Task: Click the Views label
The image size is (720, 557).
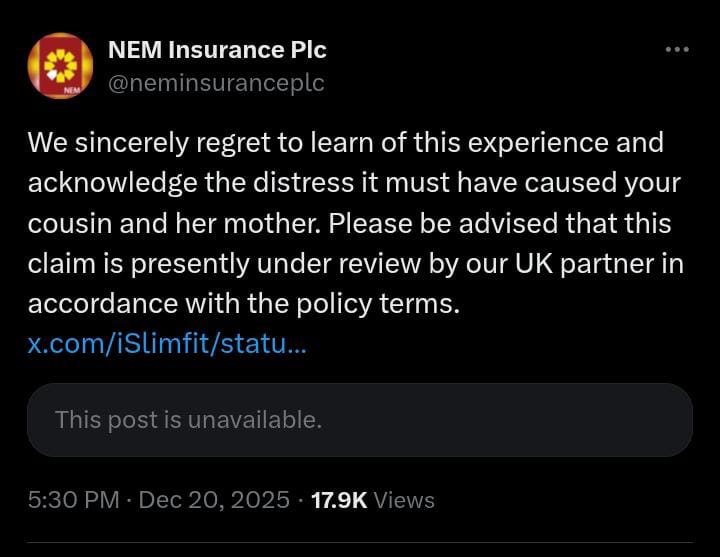Action: pyautogui.click(x=405, y=499)
